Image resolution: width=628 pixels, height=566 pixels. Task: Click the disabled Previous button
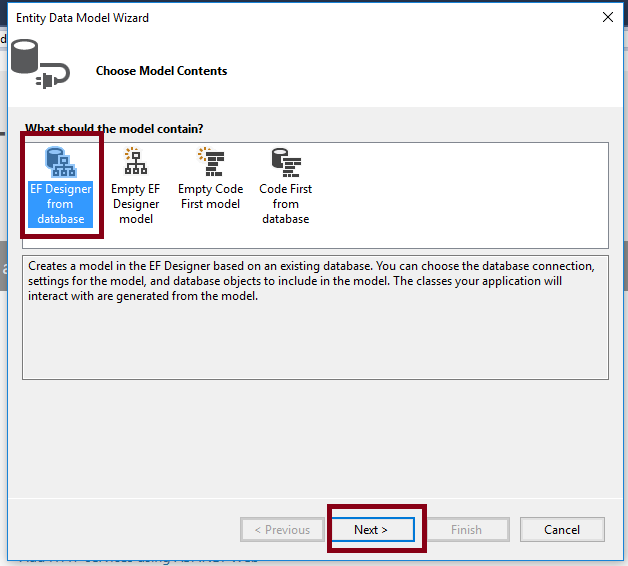(282, 530)
